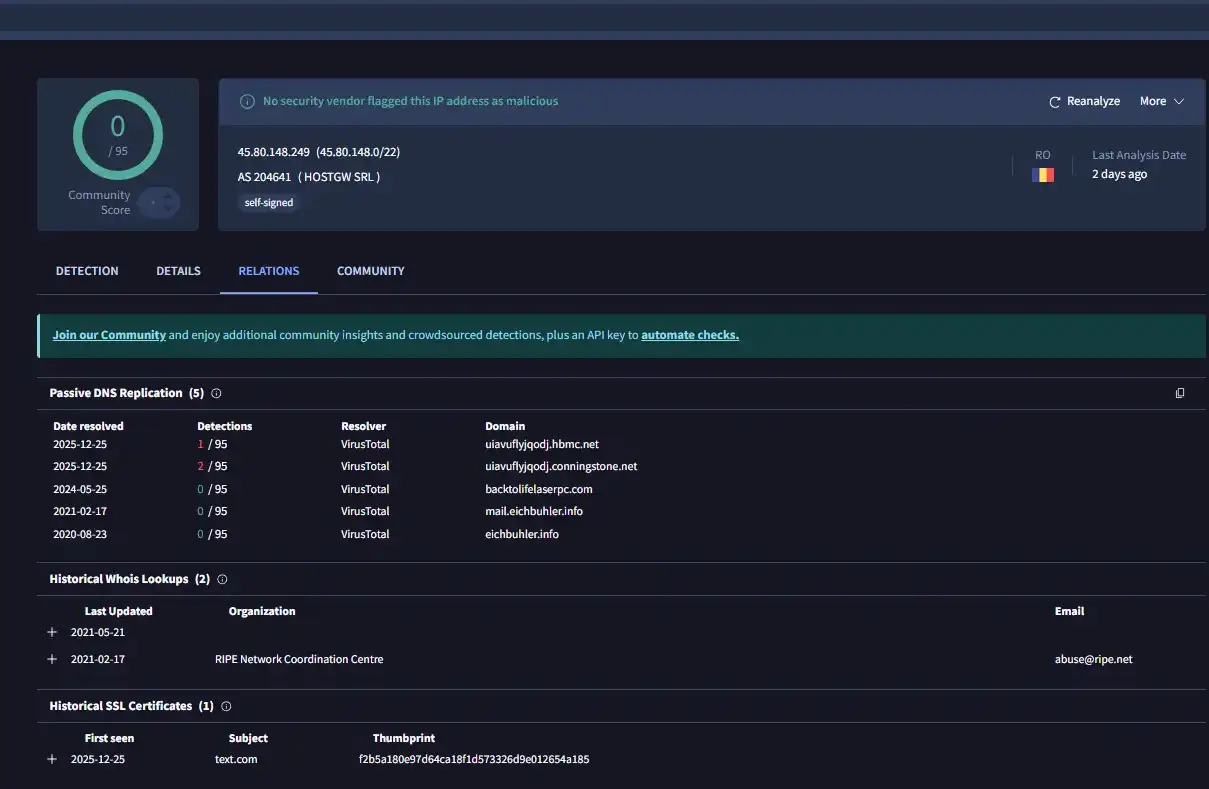
Task: Follow the automate checks link
Action: coord(690,336)
